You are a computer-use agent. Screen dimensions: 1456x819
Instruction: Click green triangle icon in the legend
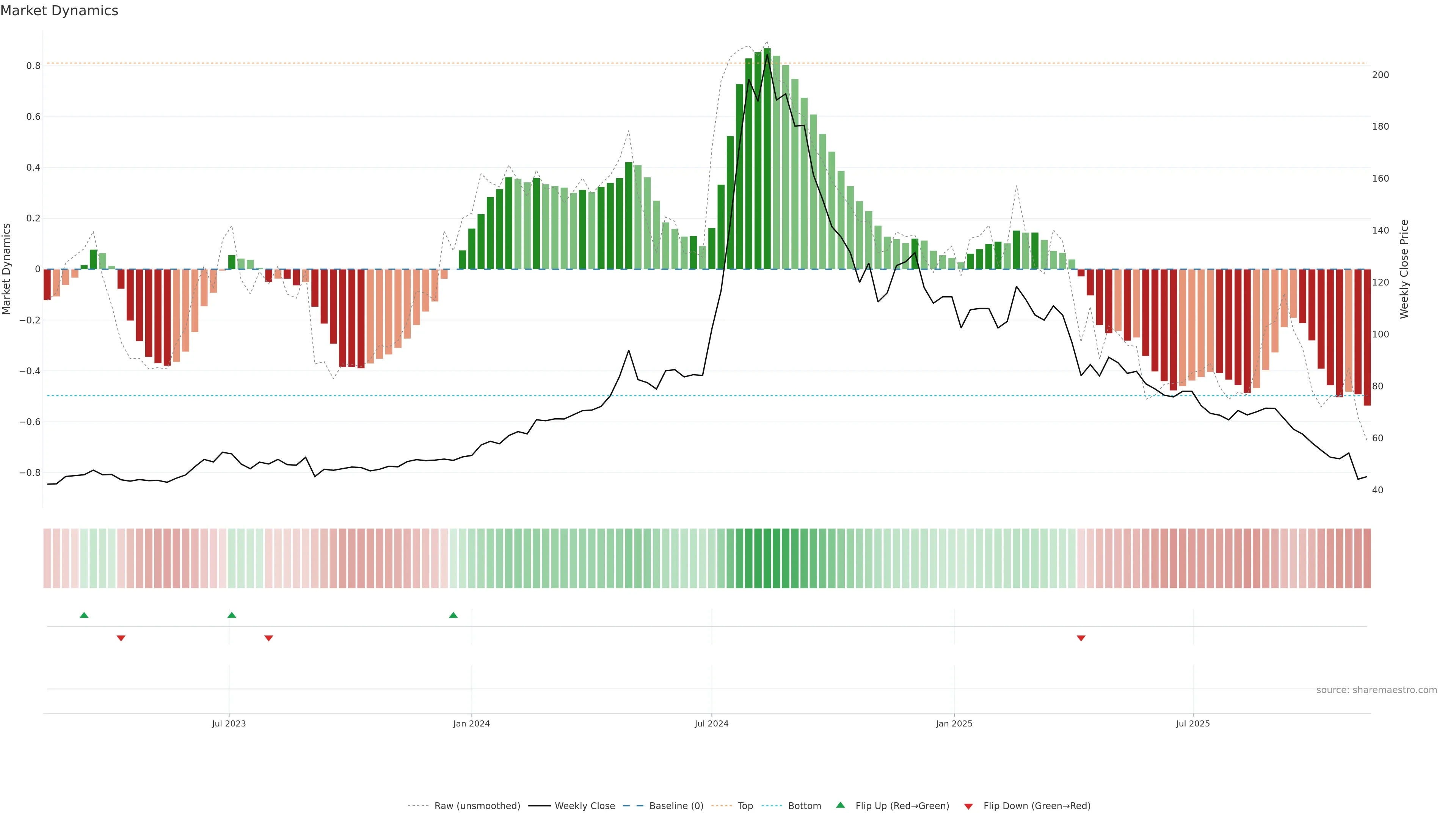(x=841, y=805)
